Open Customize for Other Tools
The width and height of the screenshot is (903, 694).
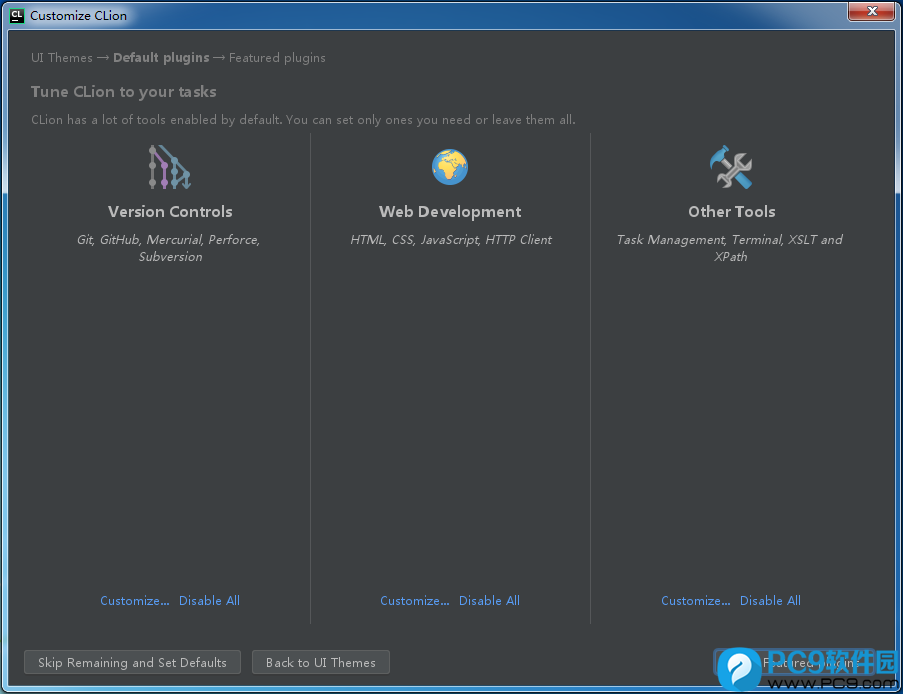(x=696, y=601)
